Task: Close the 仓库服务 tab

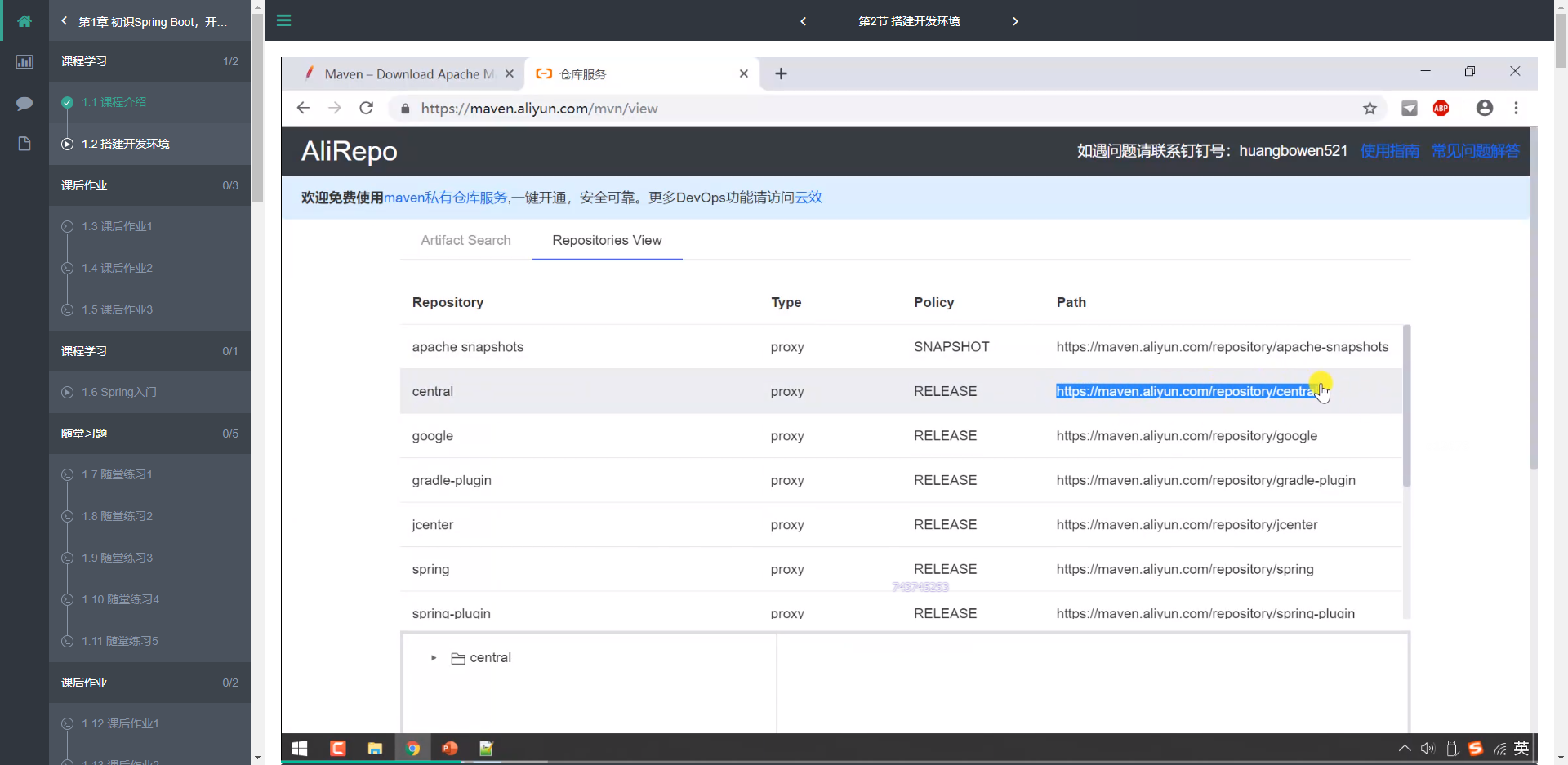Action: point(744,73)
